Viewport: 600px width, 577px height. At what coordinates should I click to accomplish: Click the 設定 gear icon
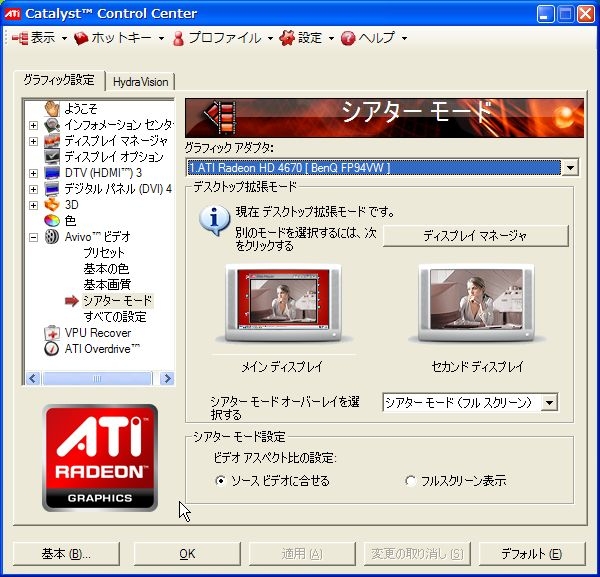click(287, 38)
